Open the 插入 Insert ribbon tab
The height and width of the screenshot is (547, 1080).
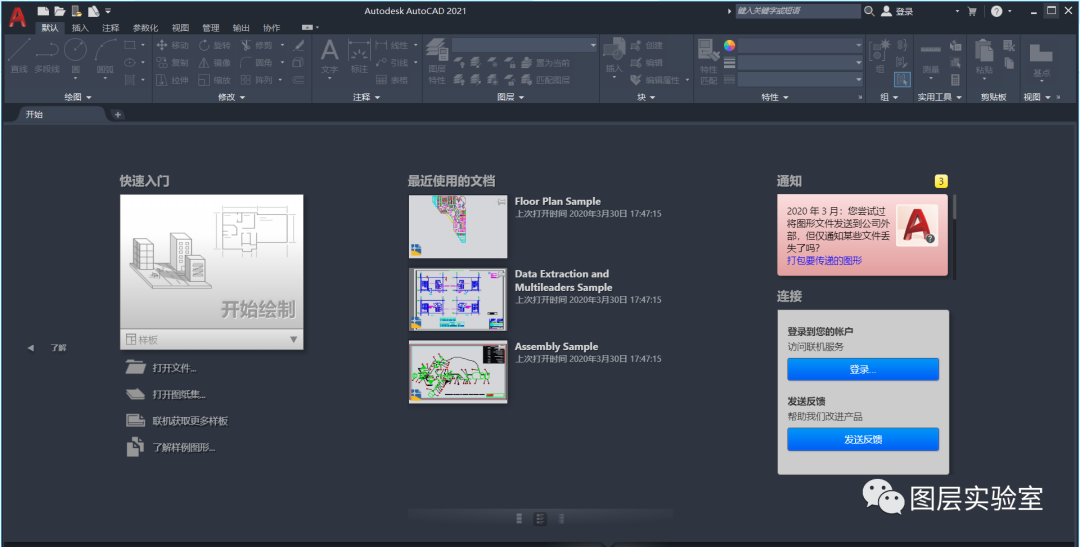coord(81,28)
